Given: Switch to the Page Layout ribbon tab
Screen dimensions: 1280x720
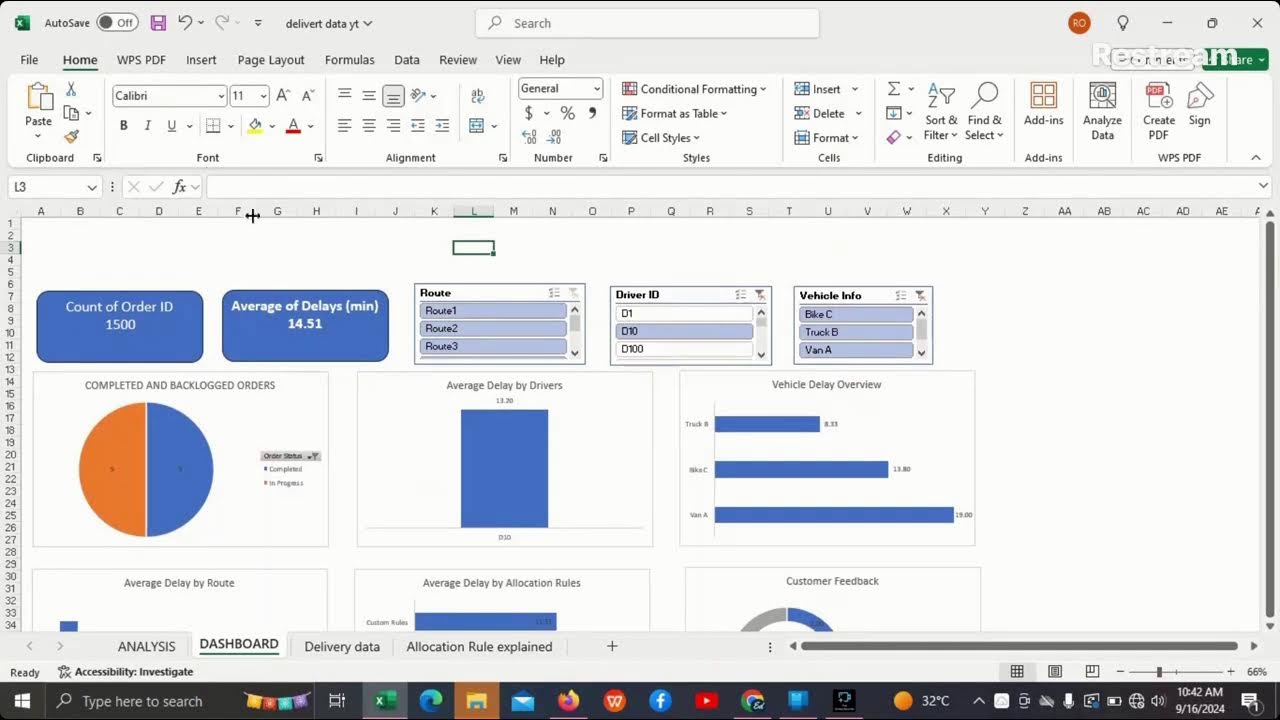Looking at the screenshot, I should (271, 60).
